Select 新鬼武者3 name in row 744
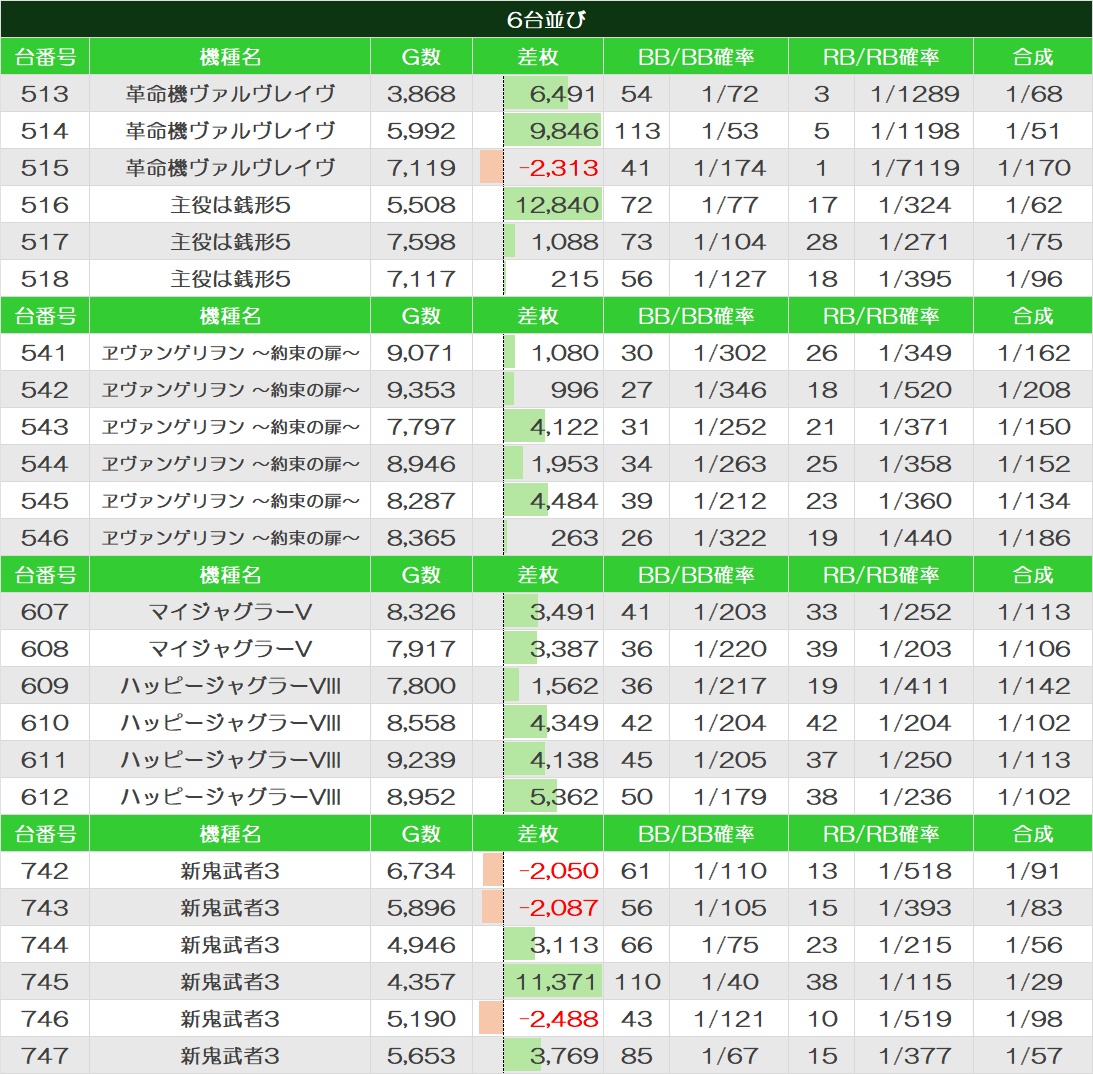The height and width of the screenshot is (1074, 1093). [x=230, y=944]
